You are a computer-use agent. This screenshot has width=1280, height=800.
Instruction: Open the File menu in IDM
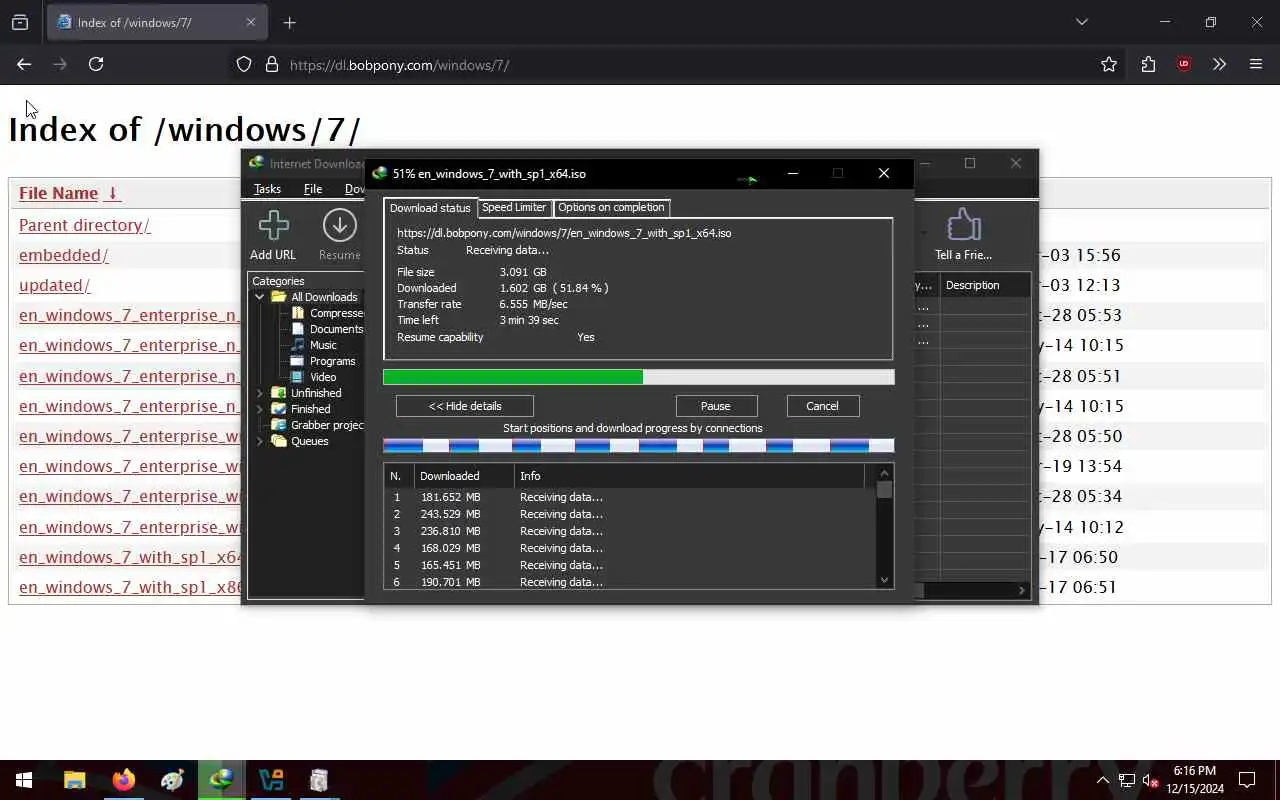tap(313, 189)
